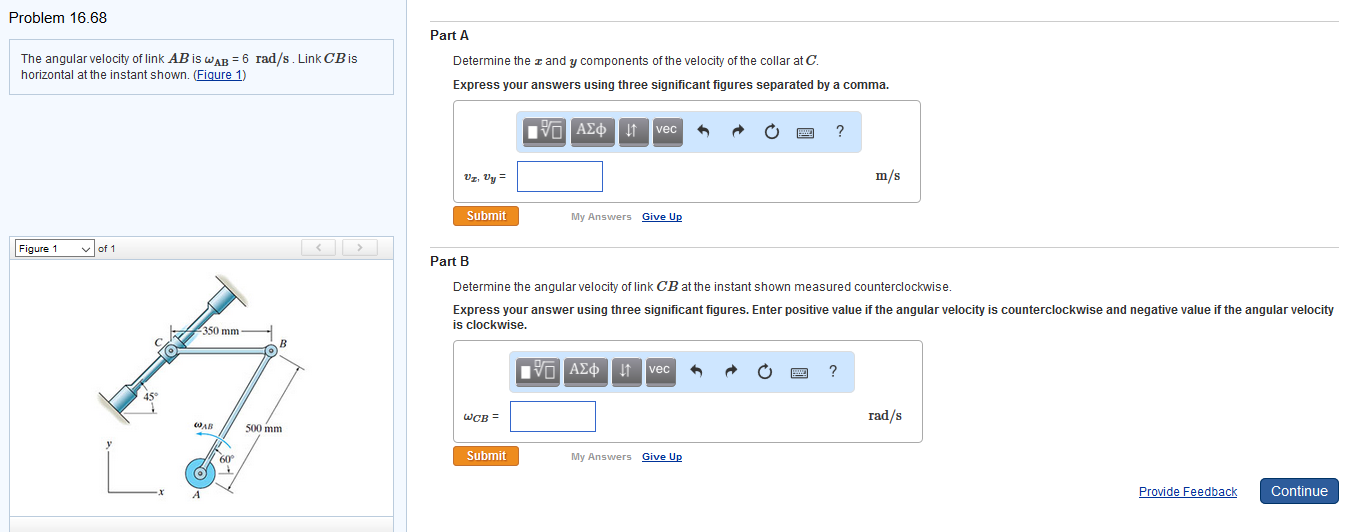This screenshot has width=1361, height=532.
Task: Open the Figure 1 selector dropdown
Action: pos(55,248)
